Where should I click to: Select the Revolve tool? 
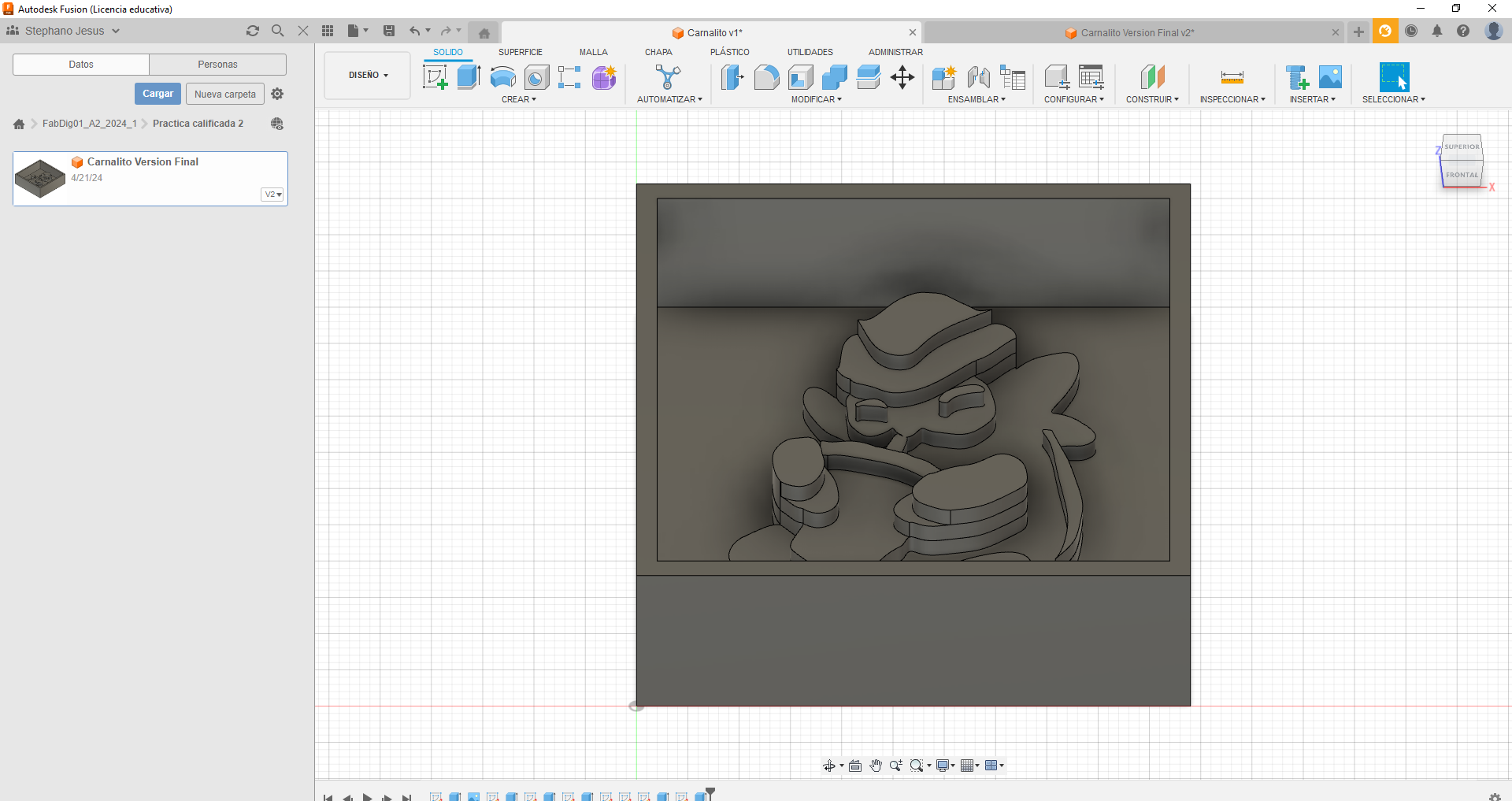click(503, 77)
